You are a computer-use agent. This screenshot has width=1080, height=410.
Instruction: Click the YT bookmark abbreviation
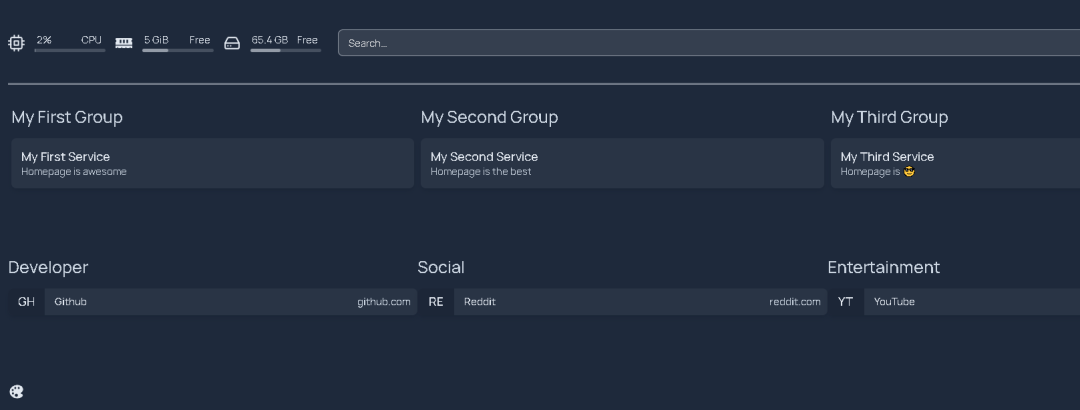click(845, 302)
